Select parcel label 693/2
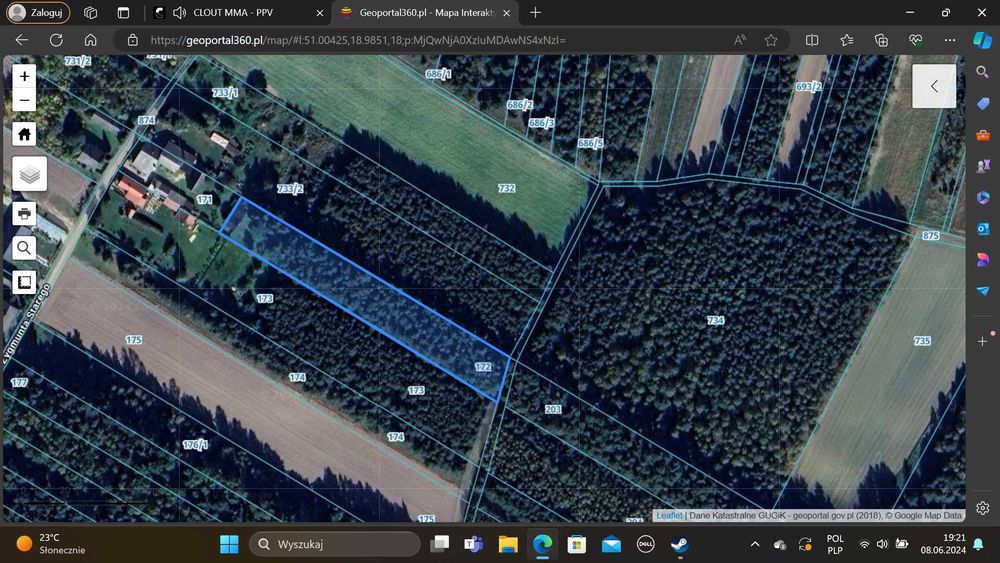The width and height of the screenshot is (1000, 563). point(808,86)
